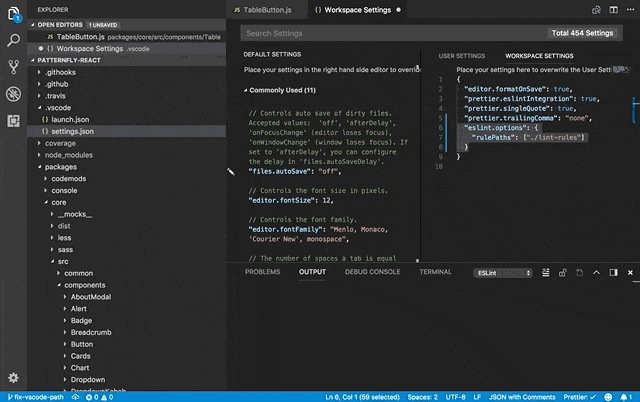Clear the output with the clear icon
The height and width of the screenshot is (402, 640).
[x=545, y=272]
